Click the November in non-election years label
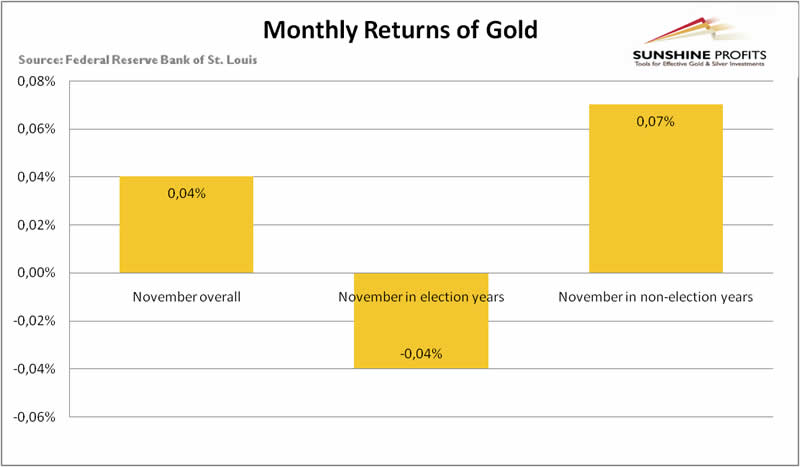The width and height of the screenshot is (800, 467). [x=656, y=297]
